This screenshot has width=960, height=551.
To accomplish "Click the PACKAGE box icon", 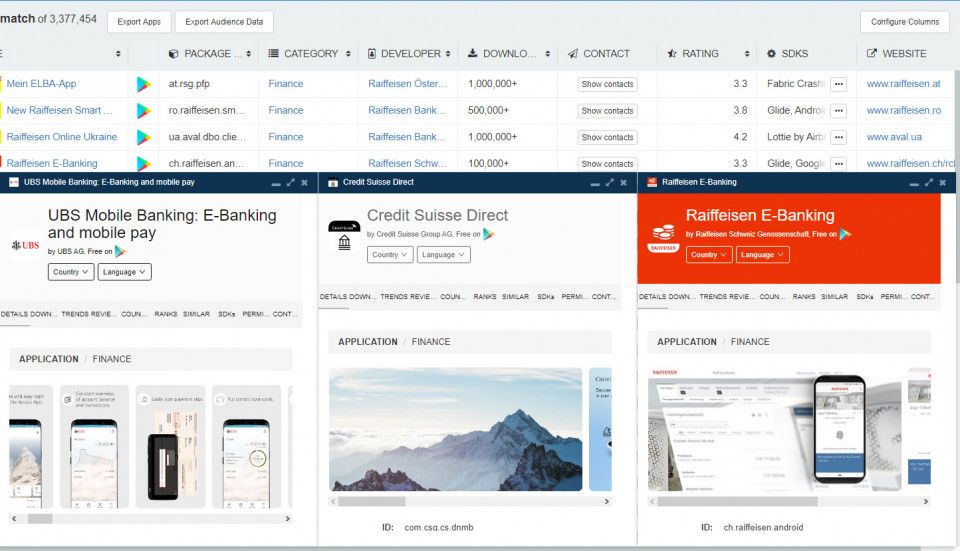I will click(173, 54).
